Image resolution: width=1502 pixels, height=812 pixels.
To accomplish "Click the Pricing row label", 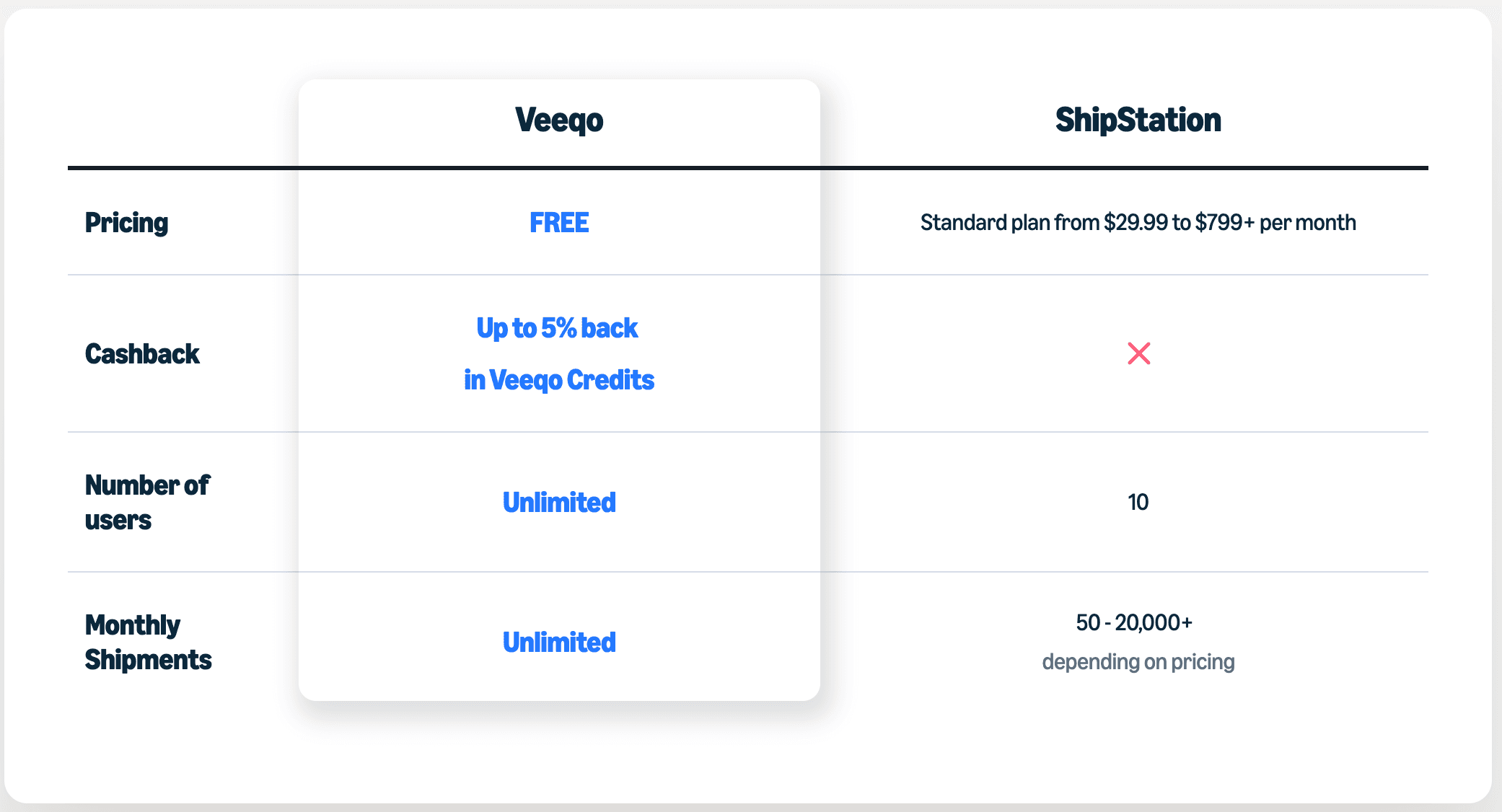I will (x=126, y=223).
